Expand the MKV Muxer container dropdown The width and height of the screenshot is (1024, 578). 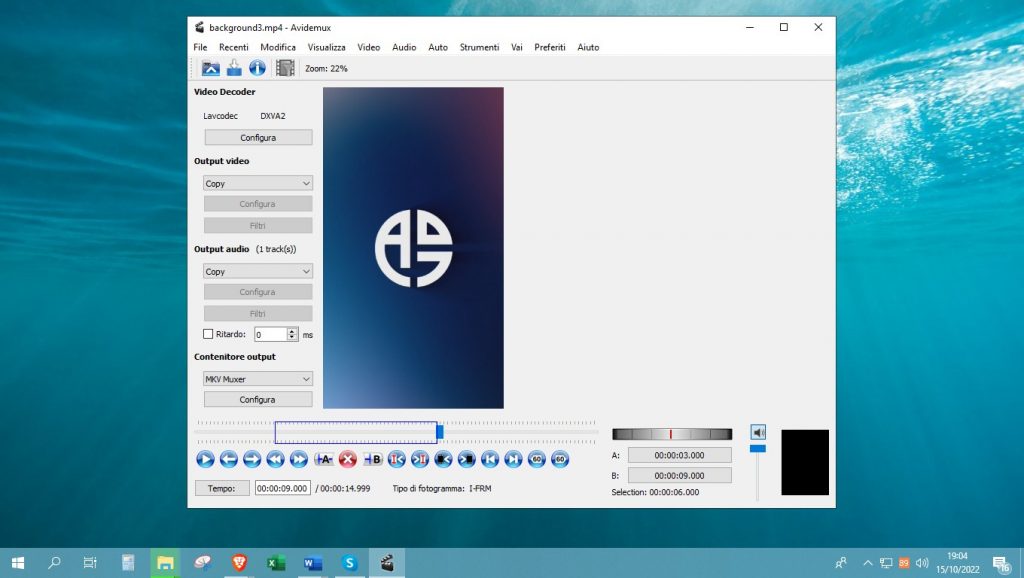point(258,379)
